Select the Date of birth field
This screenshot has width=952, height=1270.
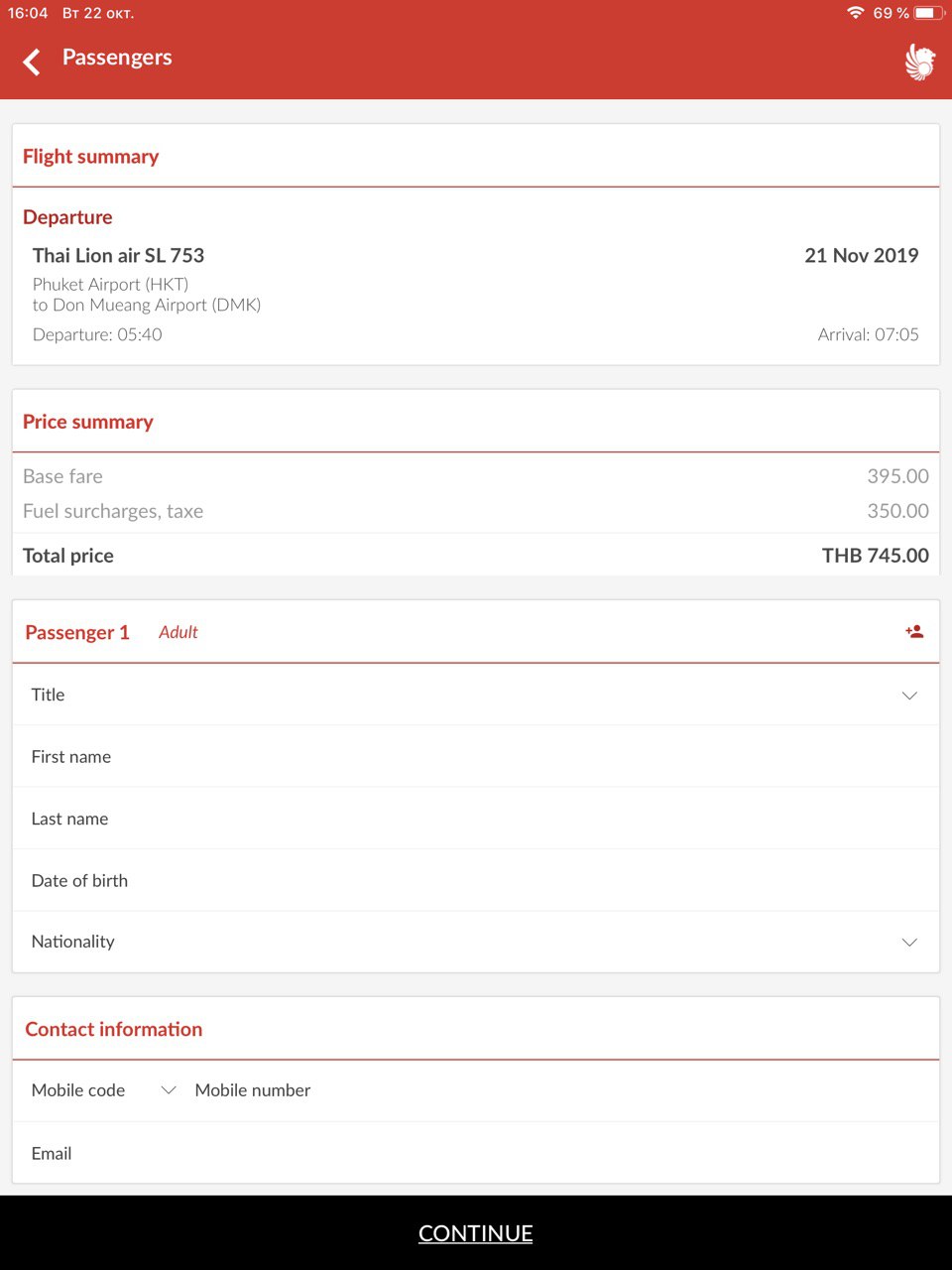coord(476,880)
